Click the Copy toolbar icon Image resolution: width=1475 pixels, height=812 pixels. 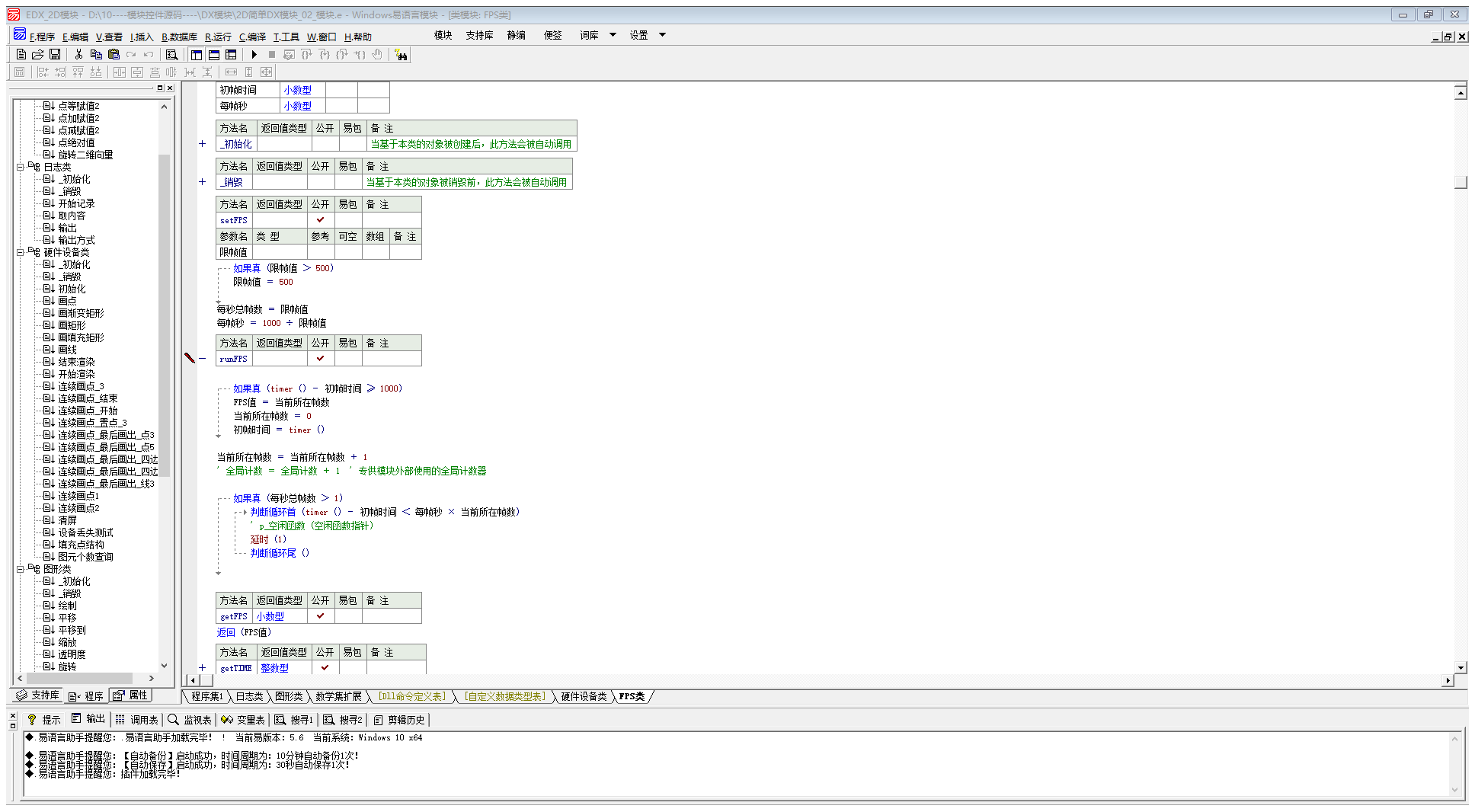point(96,54)
